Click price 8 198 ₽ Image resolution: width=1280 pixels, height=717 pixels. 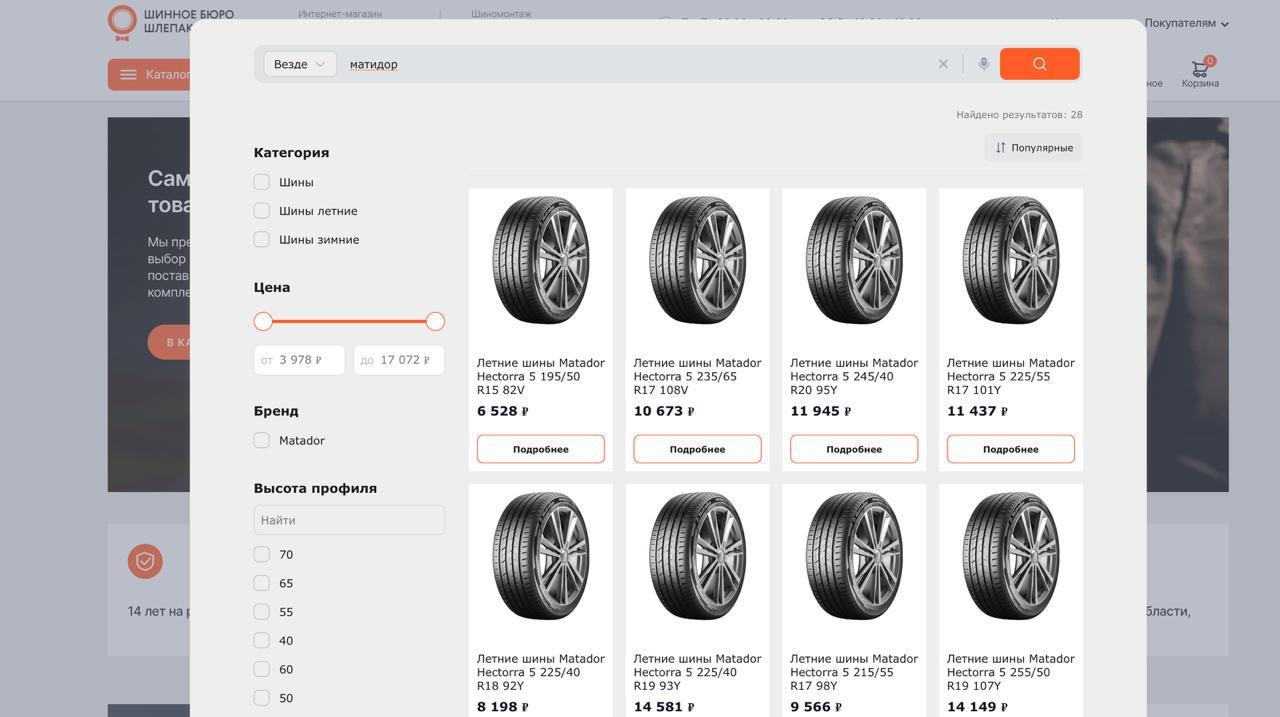[x=503, y=707]
